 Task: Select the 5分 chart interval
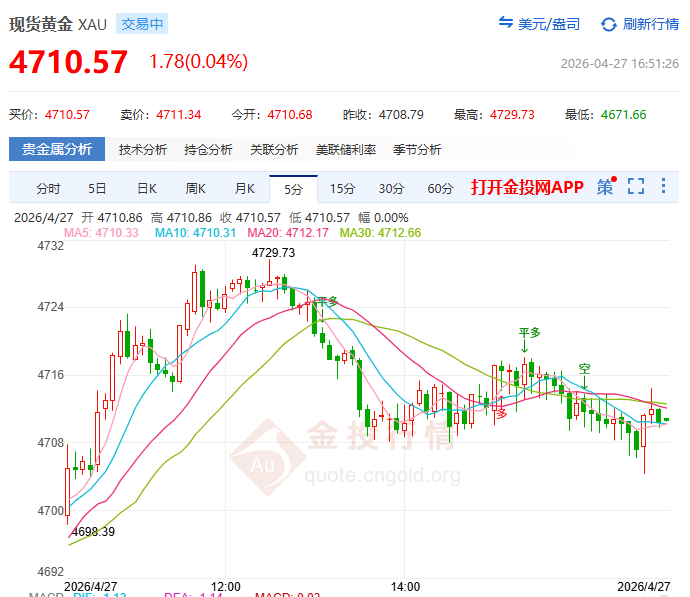294,189
